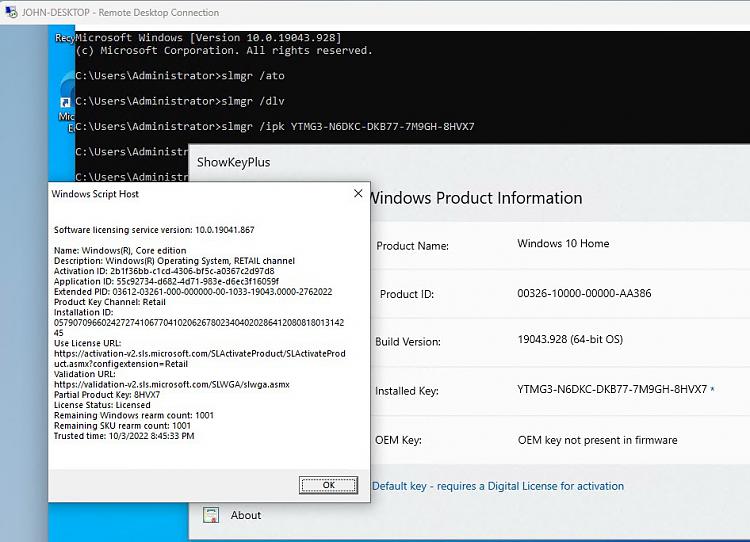Image resolution: width=750 pixels, height=542 pixels.
Task: Click the Microsoft Windows version line in console
Action: tap(208, 37)
